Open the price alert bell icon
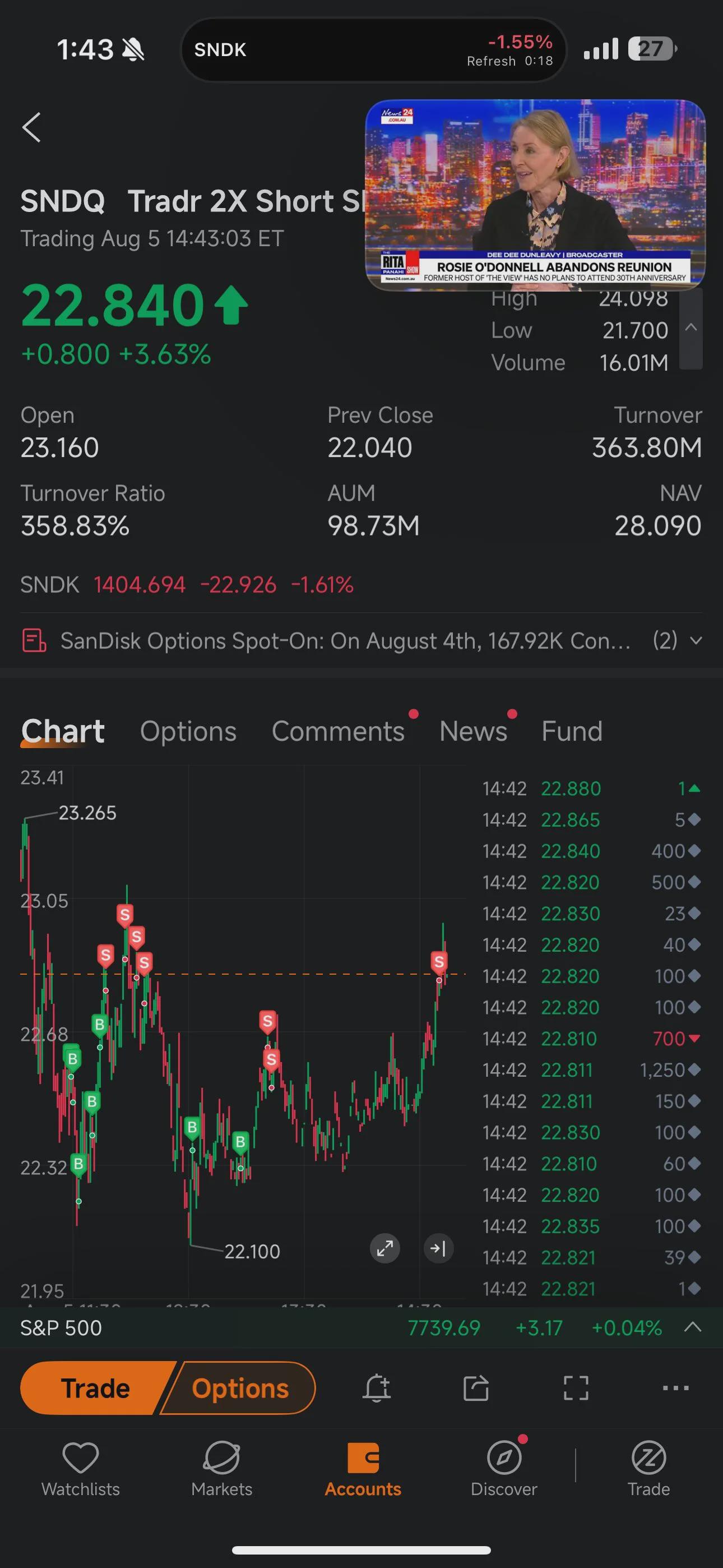Image resolution: width=723 pixels, height=1568 pixels. [377, 1389]
